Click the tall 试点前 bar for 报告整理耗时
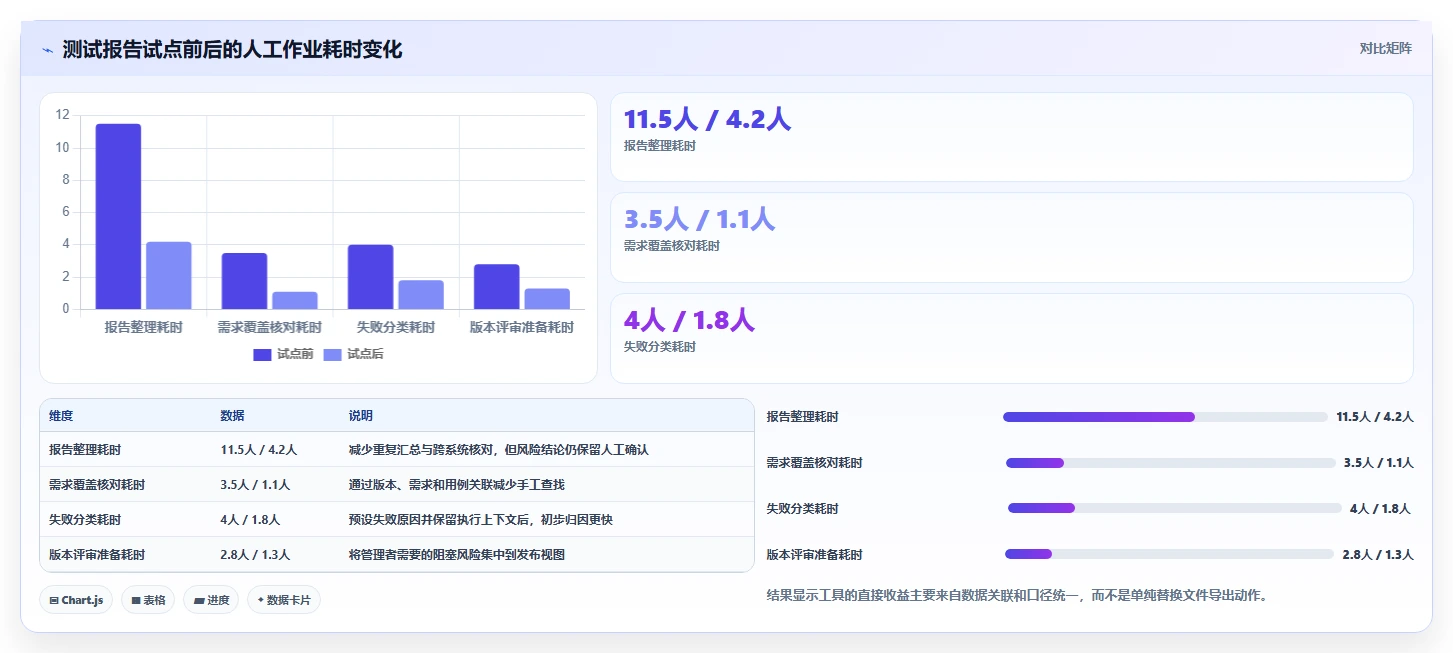 point(118,216)
